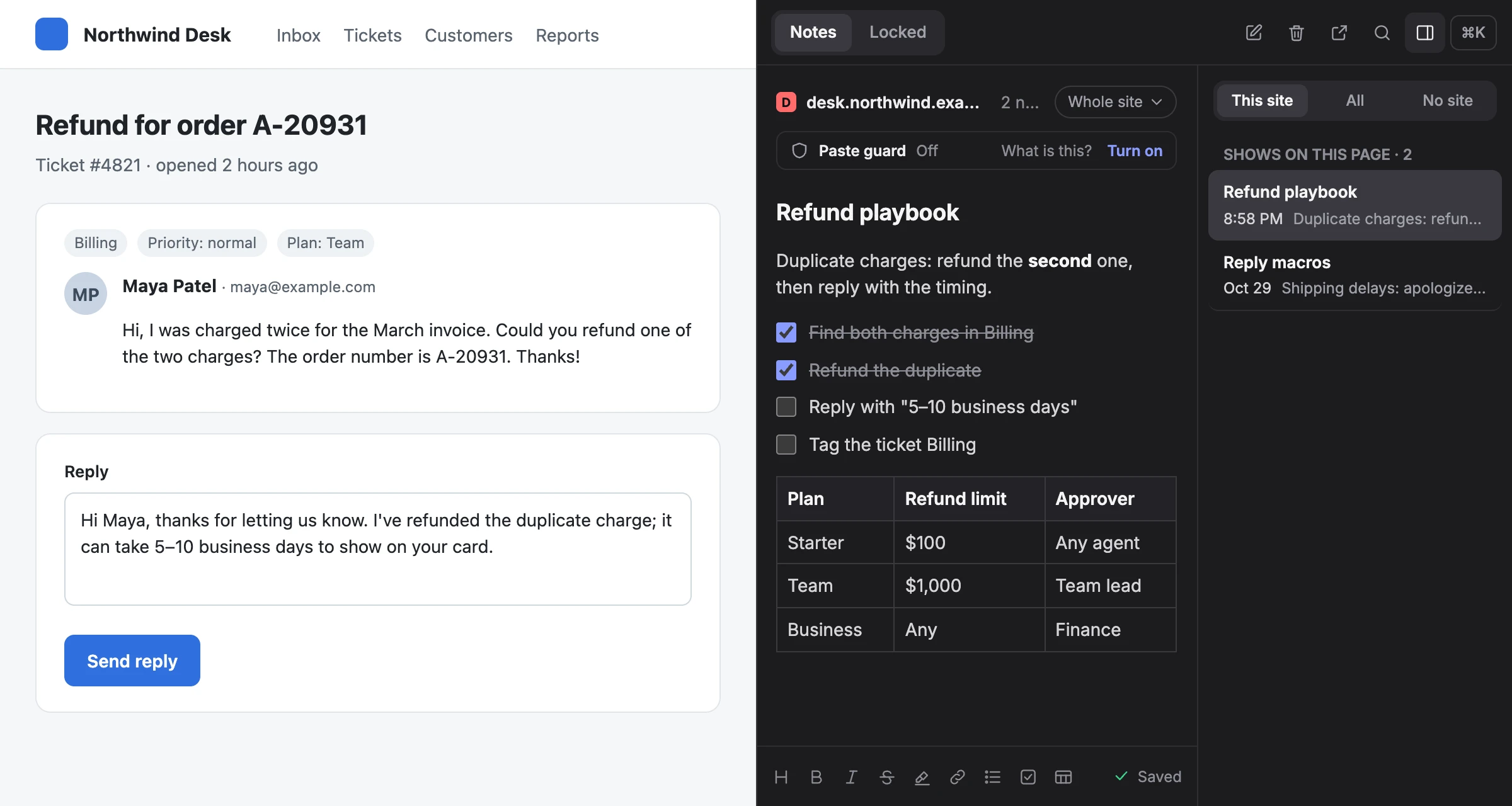1512x806 pixels.
Task: Check 'Reply with 5–10 business days'
Action: [786, 407]
